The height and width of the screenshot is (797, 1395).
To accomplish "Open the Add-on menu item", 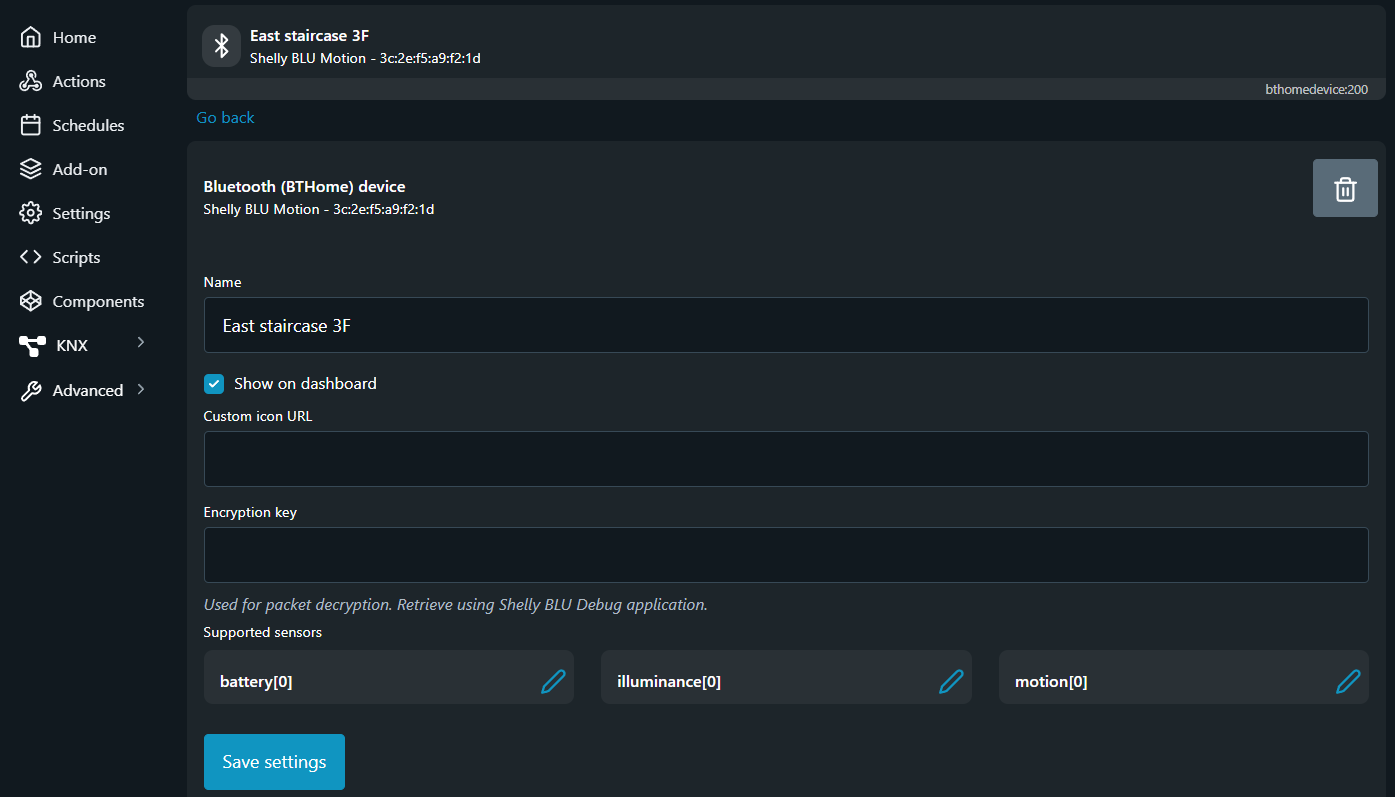I will click(x=79, y=170).
